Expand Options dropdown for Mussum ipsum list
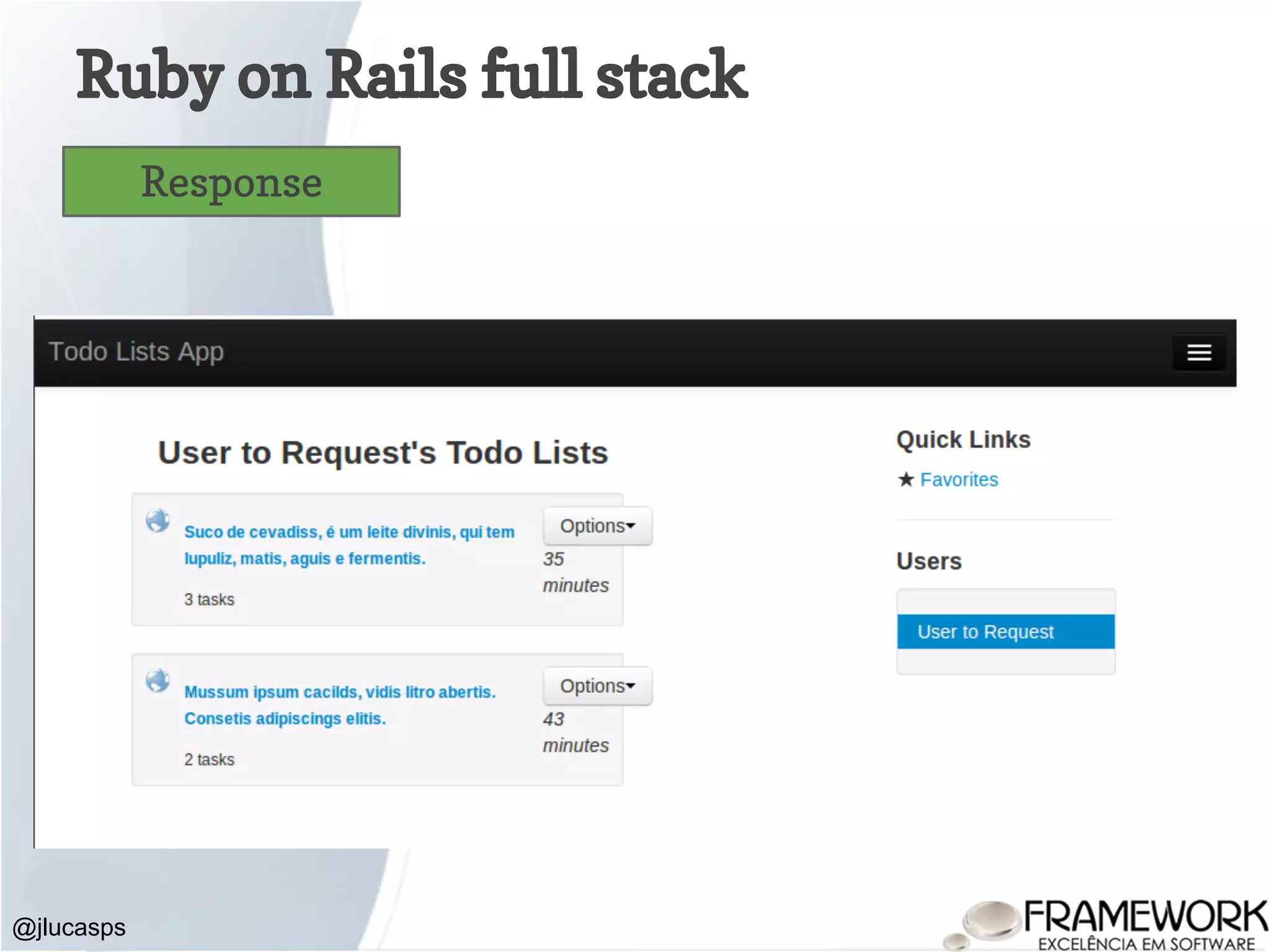The image size is (1270, 952). pos(598,685)
